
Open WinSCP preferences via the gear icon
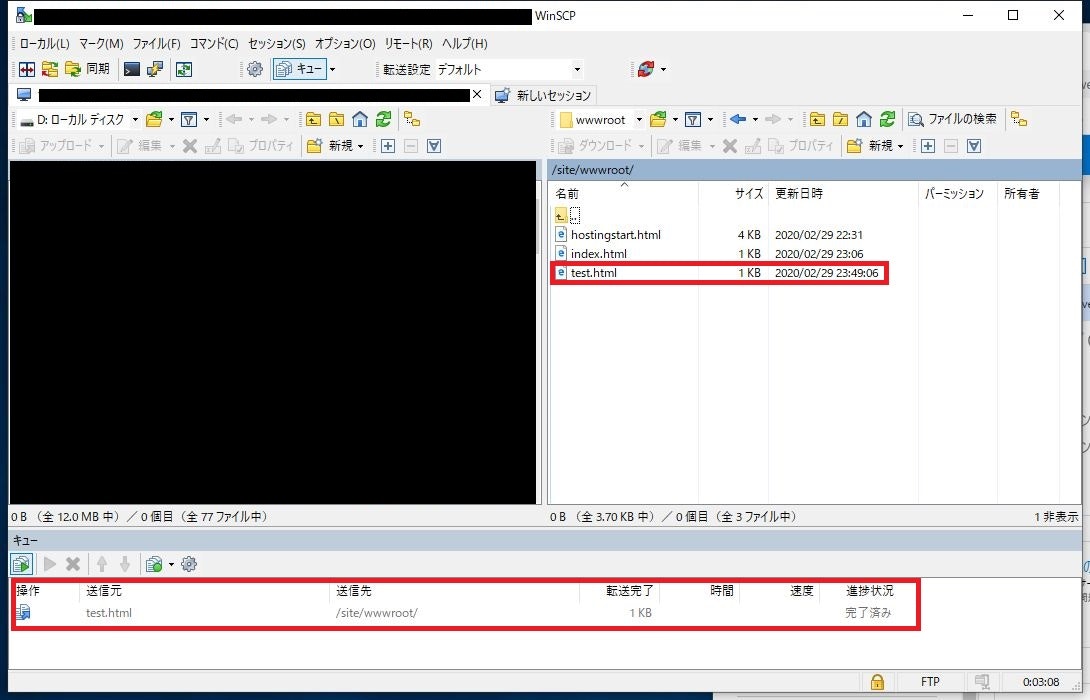point(255,69)
